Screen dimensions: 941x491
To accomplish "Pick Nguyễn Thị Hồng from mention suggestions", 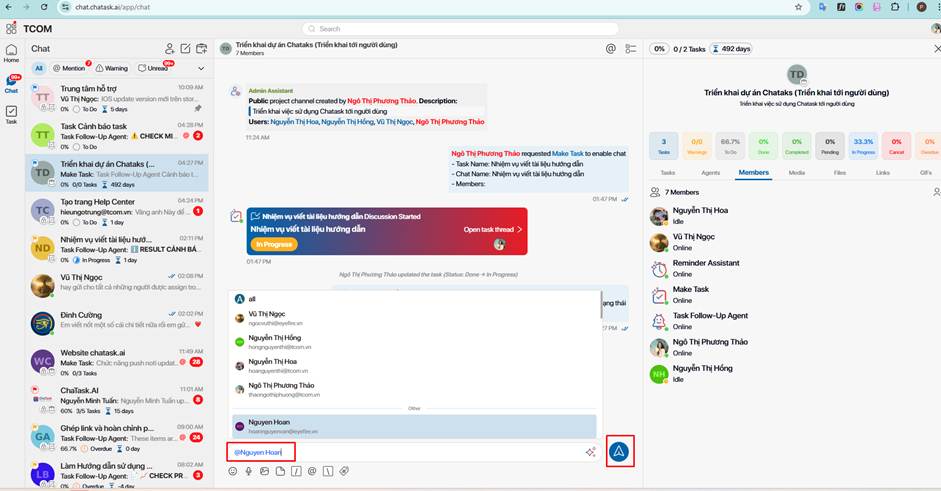I will click(415, 342).
